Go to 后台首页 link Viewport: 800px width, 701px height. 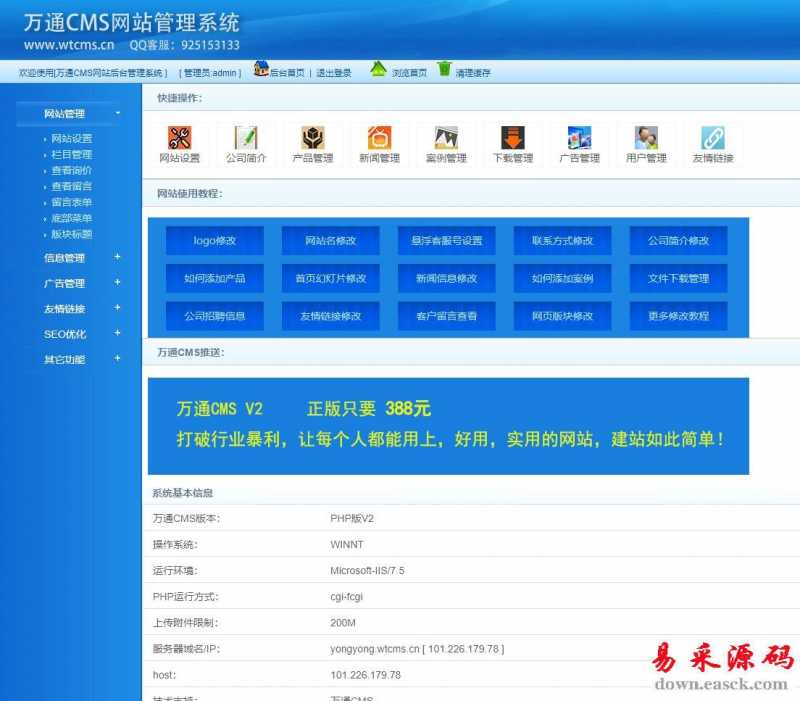(287, 73)
